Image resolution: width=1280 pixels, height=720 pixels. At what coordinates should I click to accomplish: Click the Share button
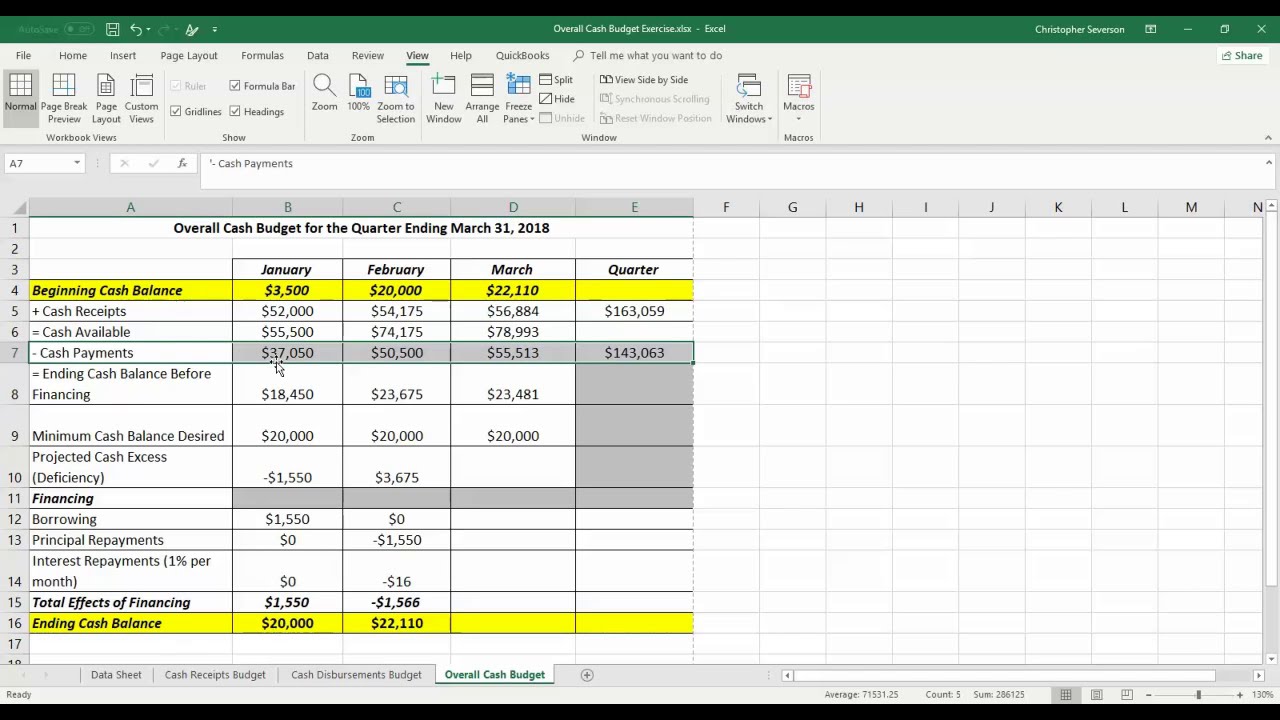1242,56
